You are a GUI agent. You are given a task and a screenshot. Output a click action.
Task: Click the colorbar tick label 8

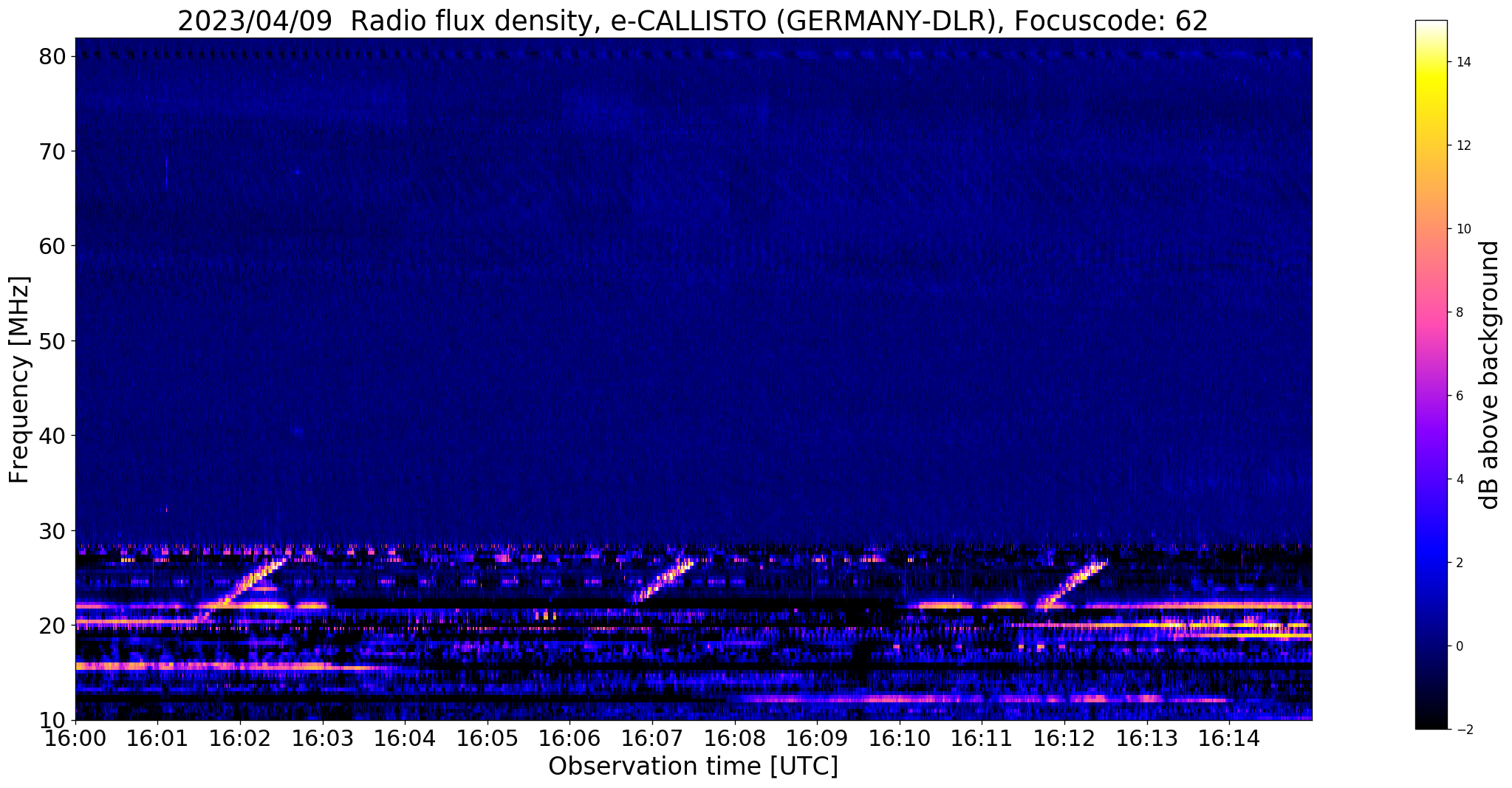(1459, 312)
